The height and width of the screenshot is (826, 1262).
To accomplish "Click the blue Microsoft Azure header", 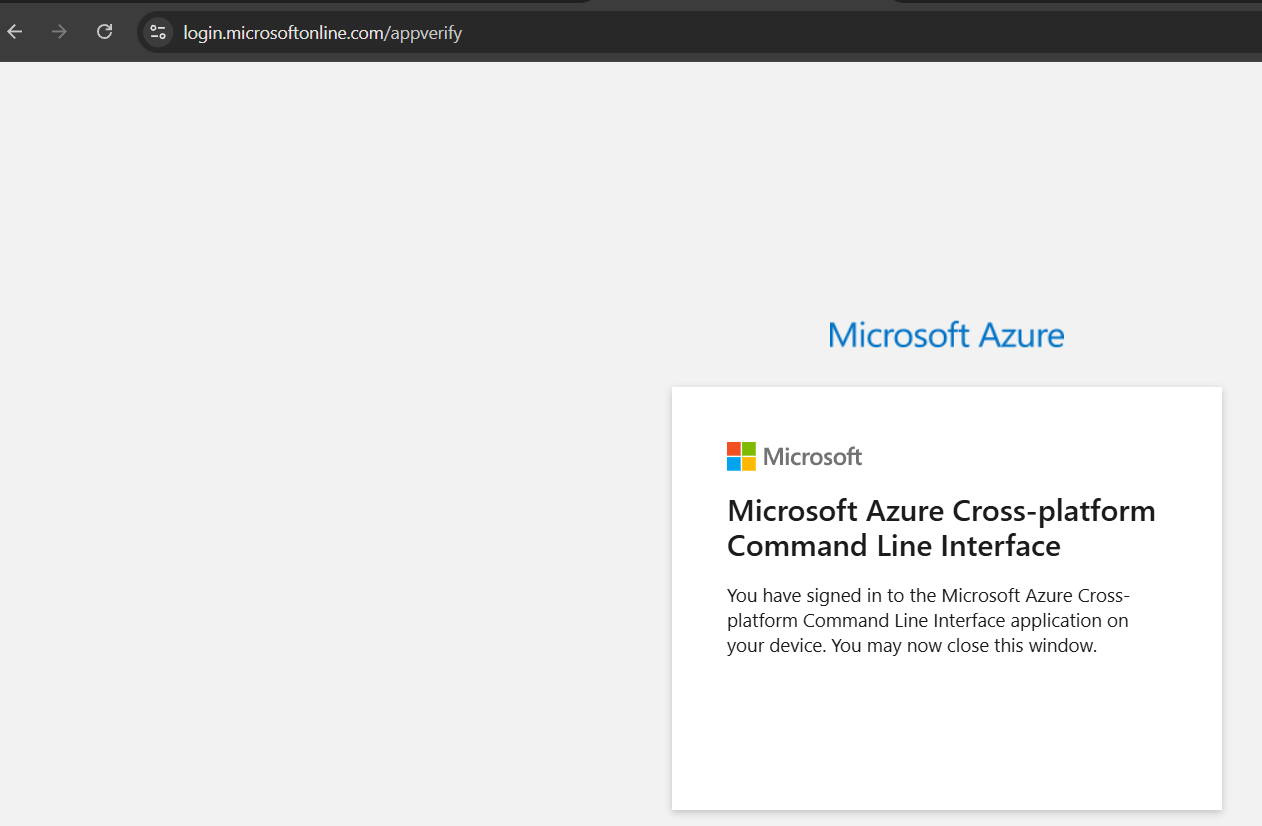I will (x=946, y=334).
